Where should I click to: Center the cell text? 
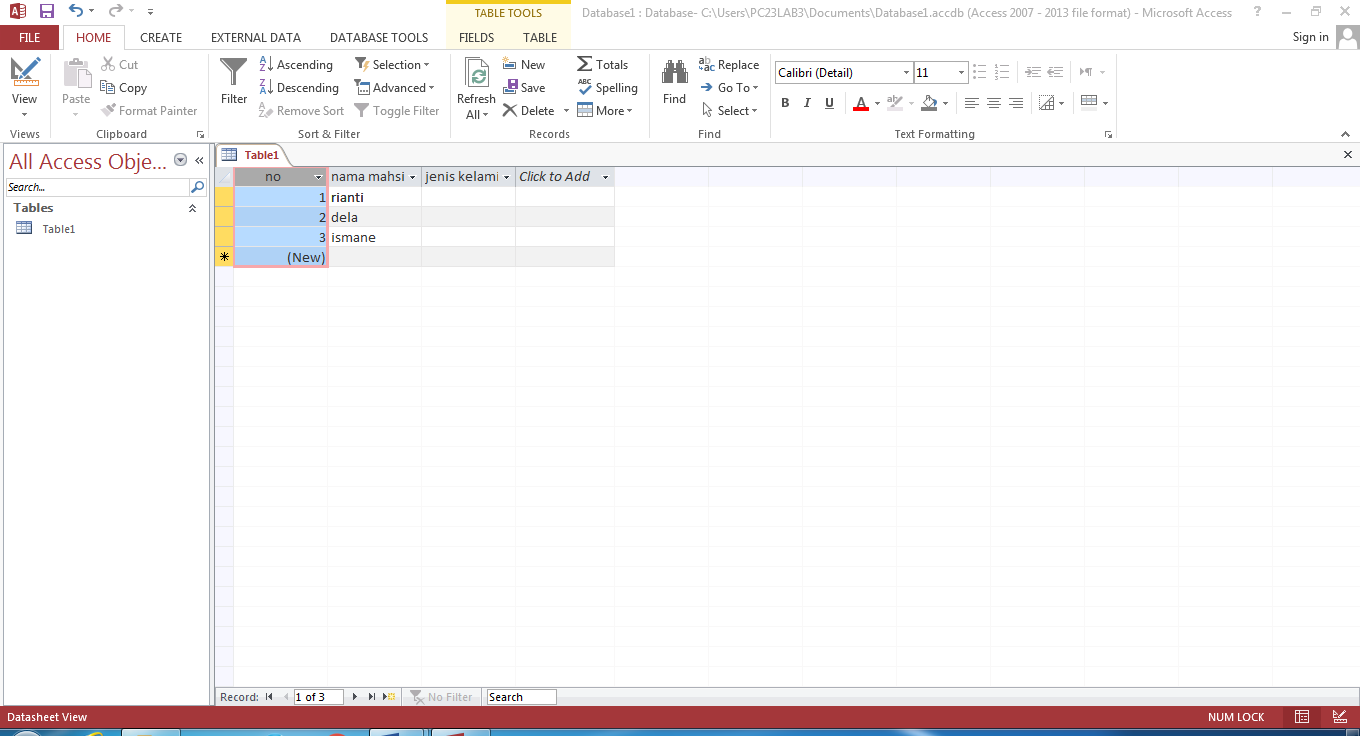[x=993, y=103]
